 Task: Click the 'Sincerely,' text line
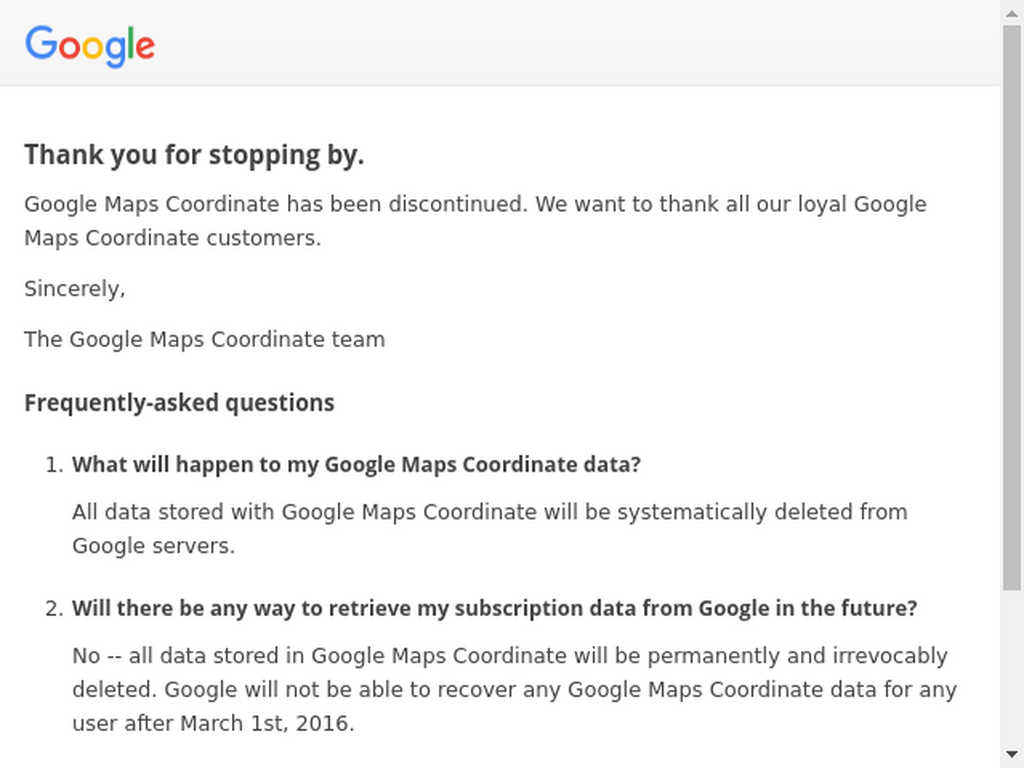pos(74,289)
